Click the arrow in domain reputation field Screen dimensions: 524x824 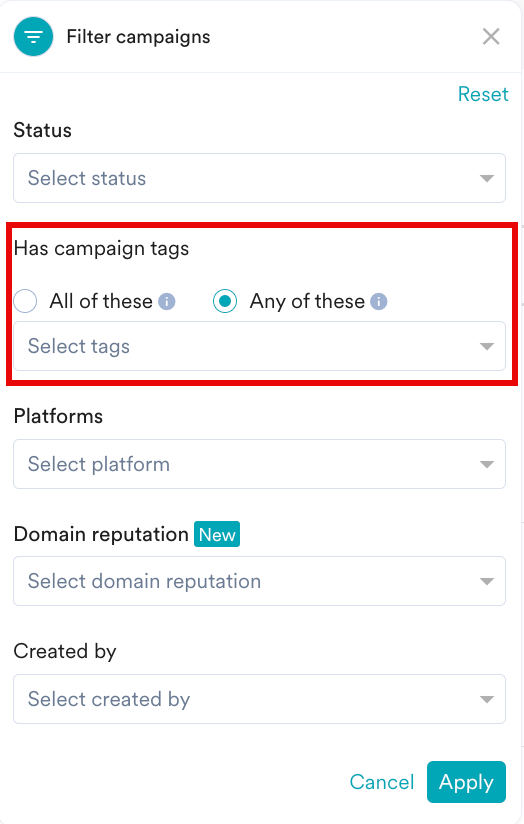(487, 582)
